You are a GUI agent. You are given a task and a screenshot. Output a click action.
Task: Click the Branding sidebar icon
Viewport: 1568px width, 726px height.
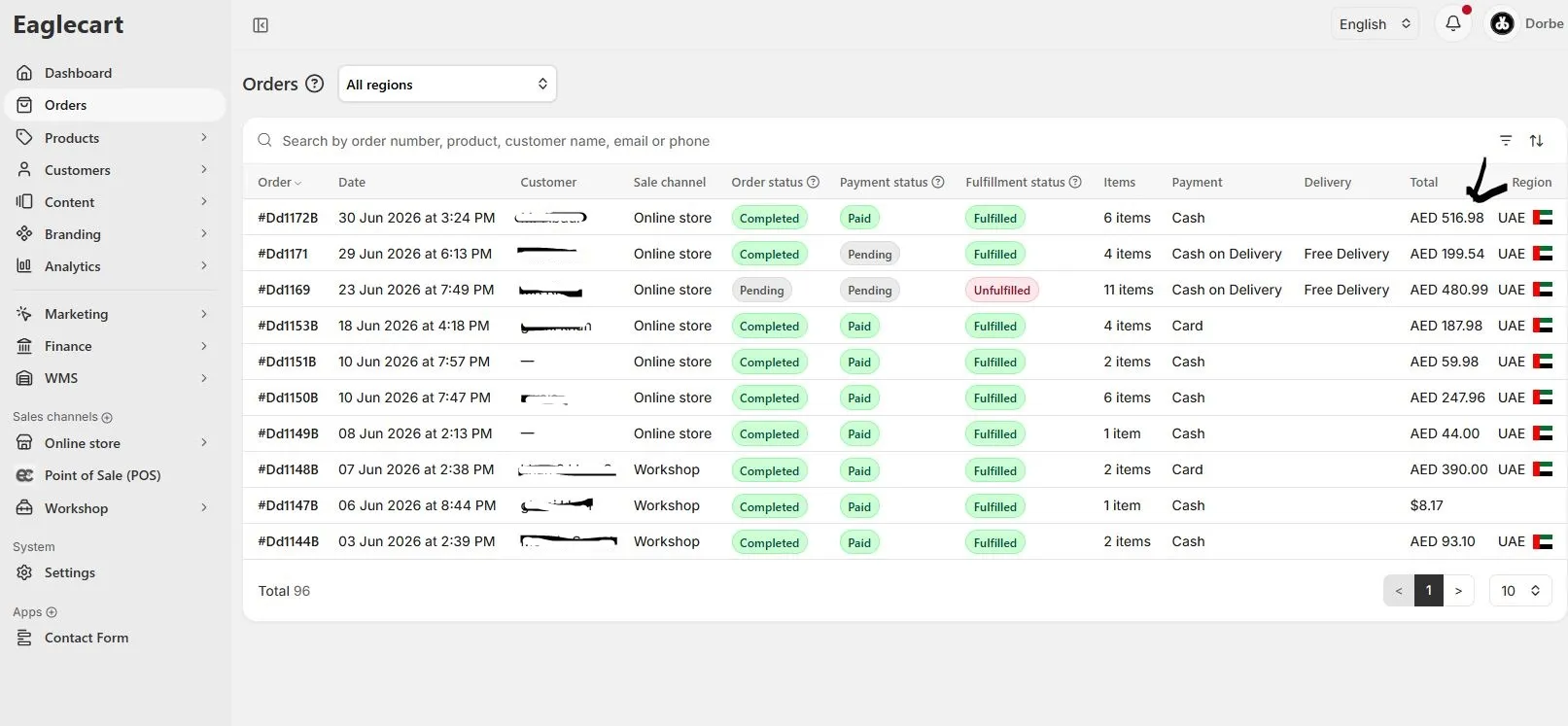click(24, 234)
